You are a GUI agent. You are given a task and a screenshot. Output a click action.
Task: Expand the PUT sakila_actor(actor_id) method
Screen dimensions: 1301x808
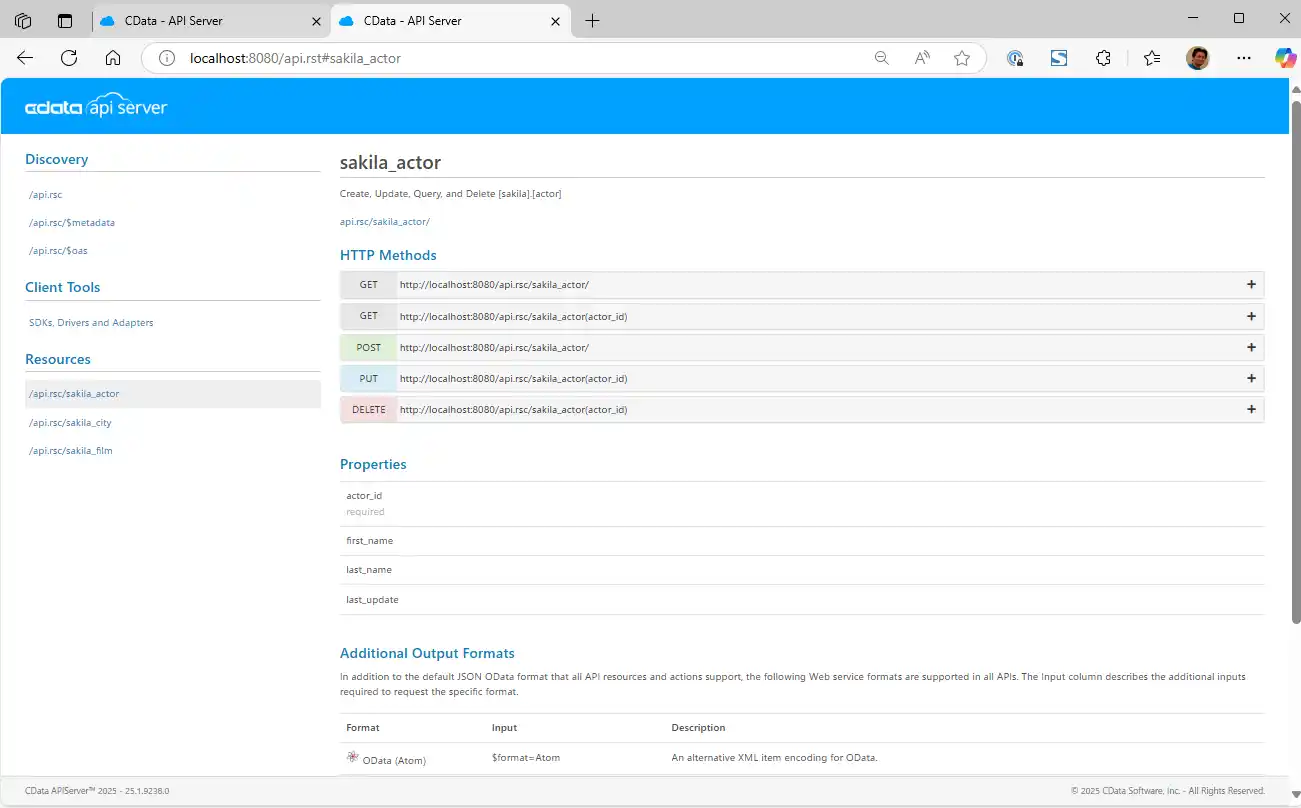tap(1250, 379)
